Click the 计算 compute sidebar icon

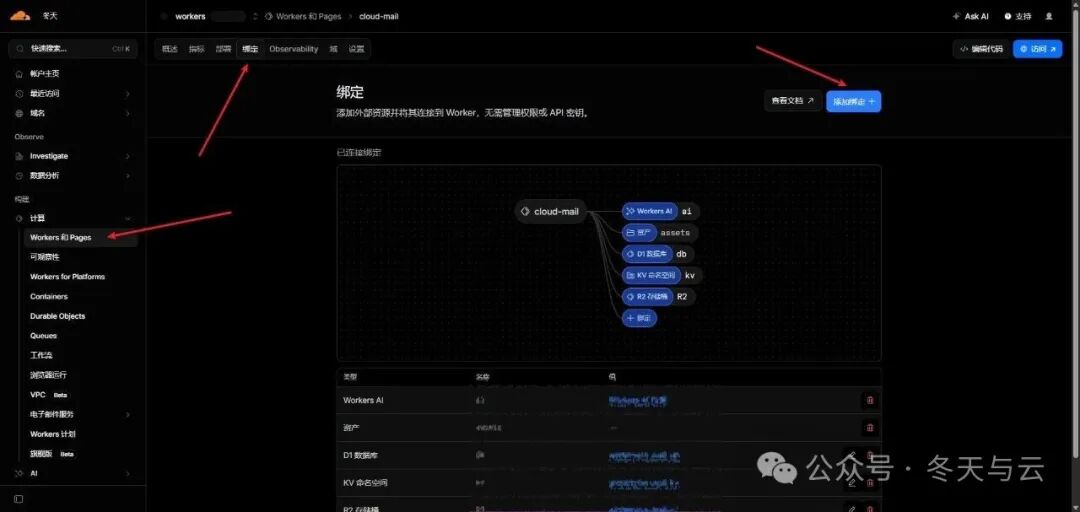[19, 218]
